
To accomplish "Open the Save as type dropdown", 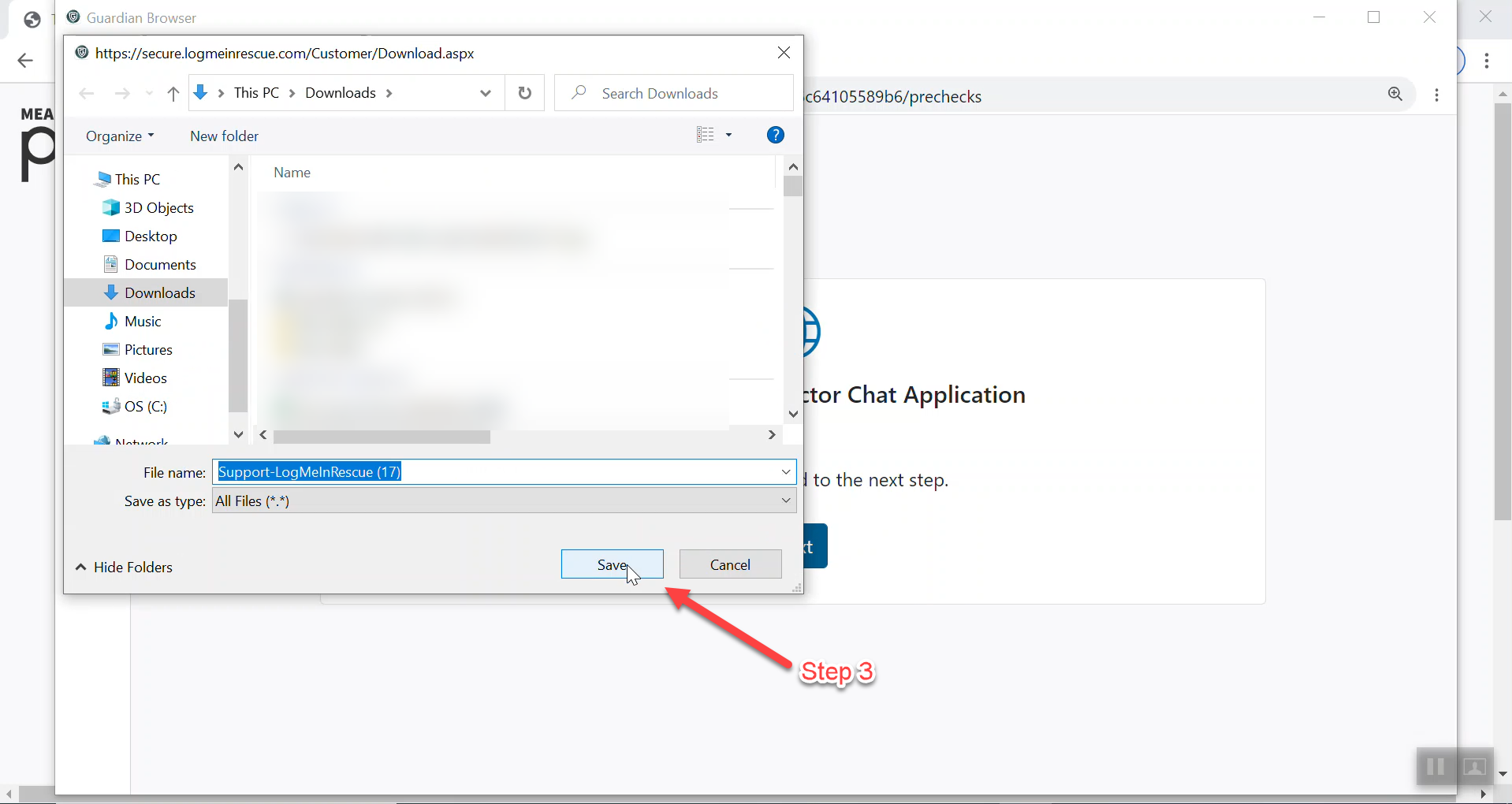I will pos(504,501).
